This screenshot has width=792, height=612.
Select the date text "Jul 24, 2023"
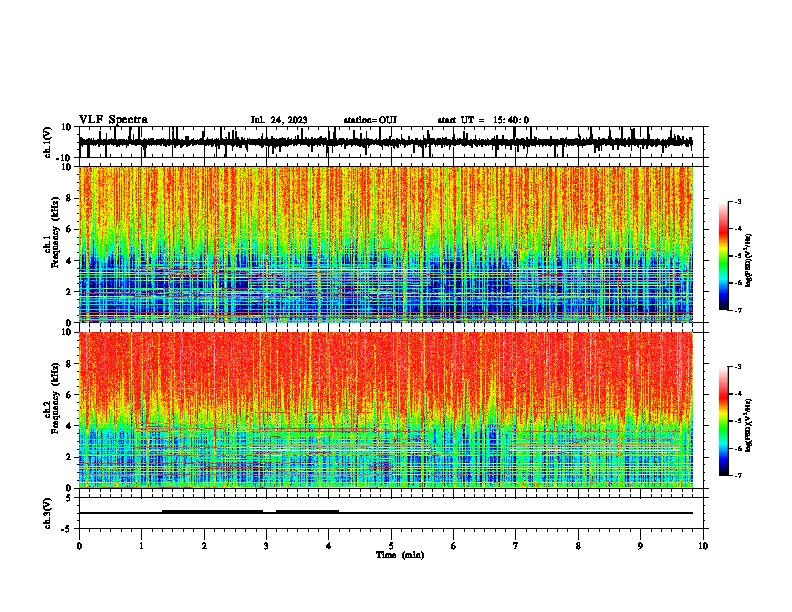pyautogui.click(x=279, y=120)
